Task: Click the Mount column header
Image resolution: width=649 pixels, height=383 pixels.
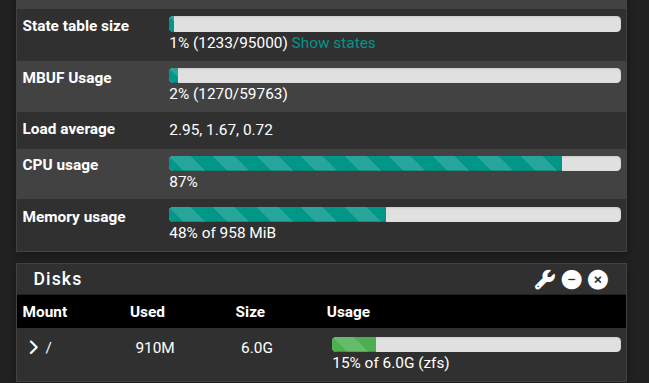Action: pyautogui.click(x=45, y=312)
